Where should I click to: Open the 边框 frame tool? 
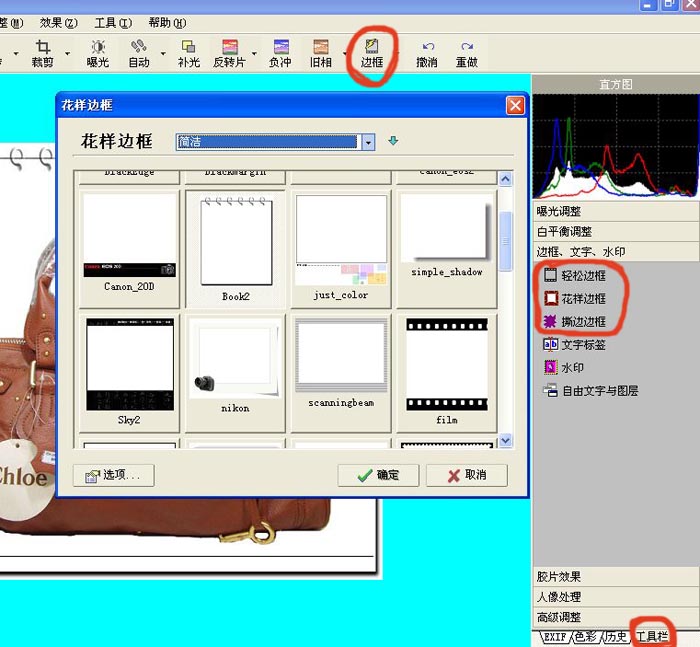pos(372,54)
